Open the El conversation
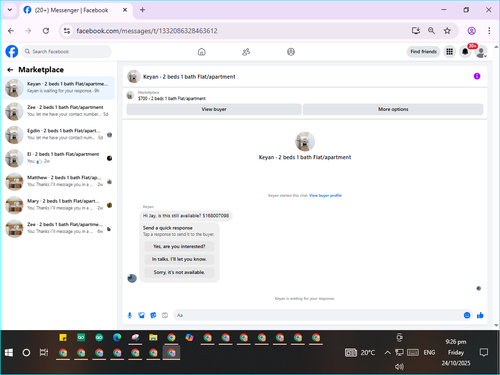 59,158
